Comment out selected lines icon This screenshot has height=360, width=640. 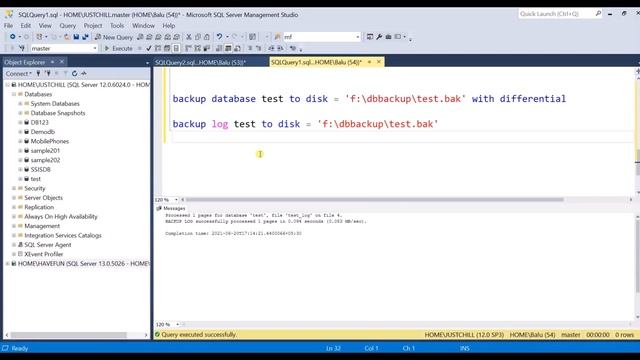click(250, 48)
